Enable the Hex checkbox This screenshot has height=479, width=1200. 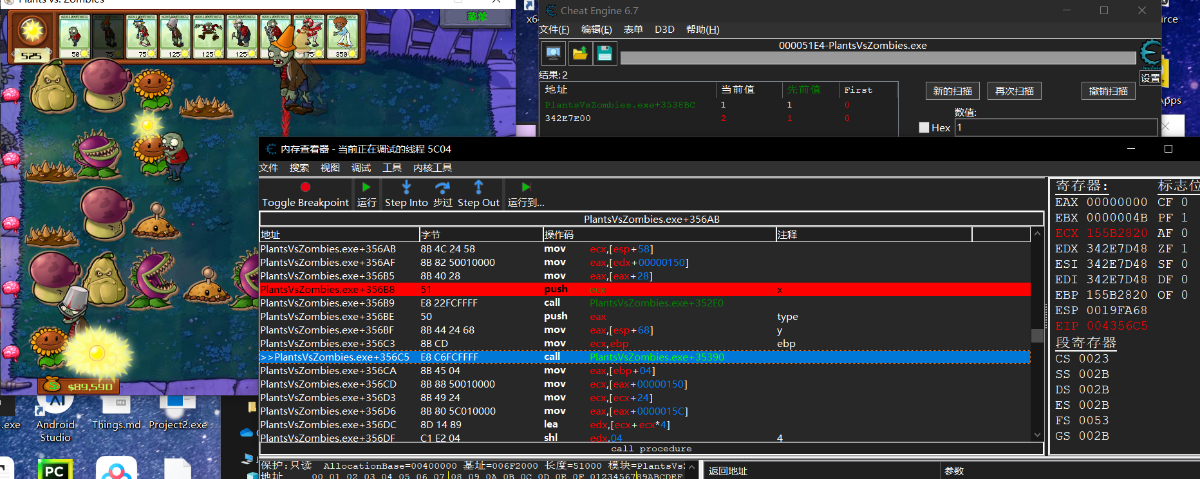coord(924,128)
